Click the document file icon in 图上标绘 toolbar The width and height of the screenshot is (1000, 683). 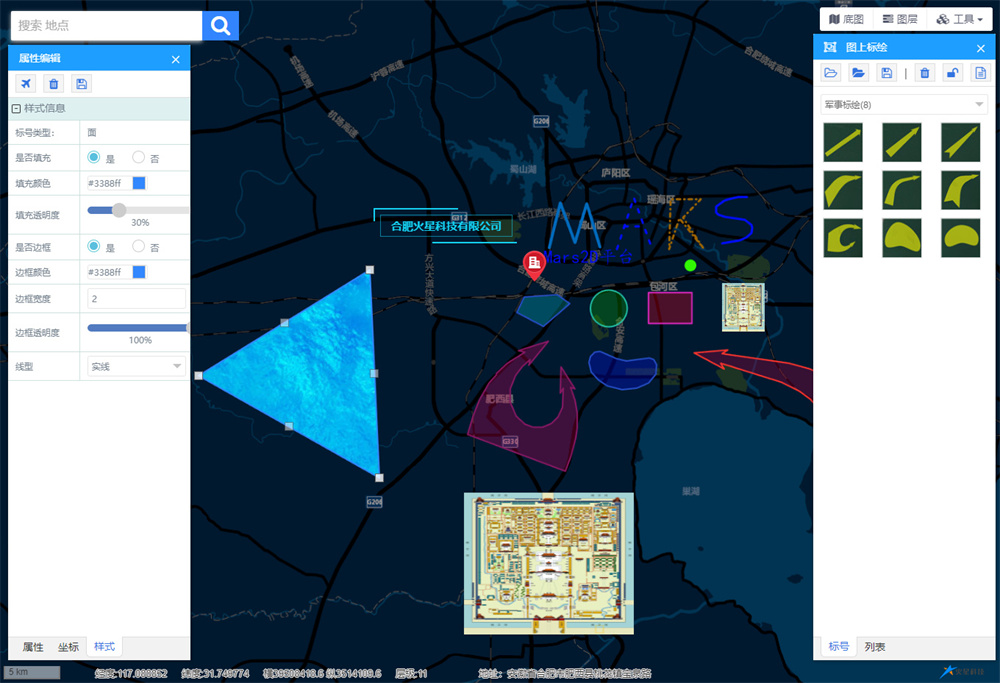point(979,73)
